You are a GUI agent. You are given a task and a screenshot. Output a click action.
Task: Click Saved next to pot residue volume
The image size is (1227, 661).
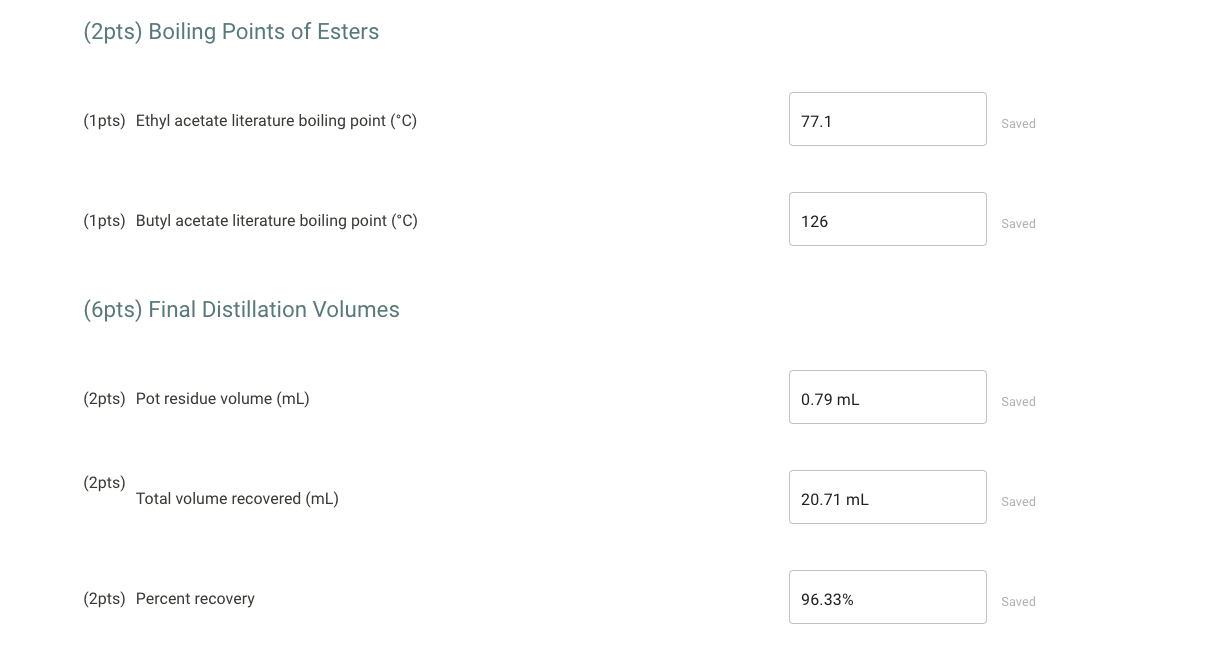click(1018, 401)
